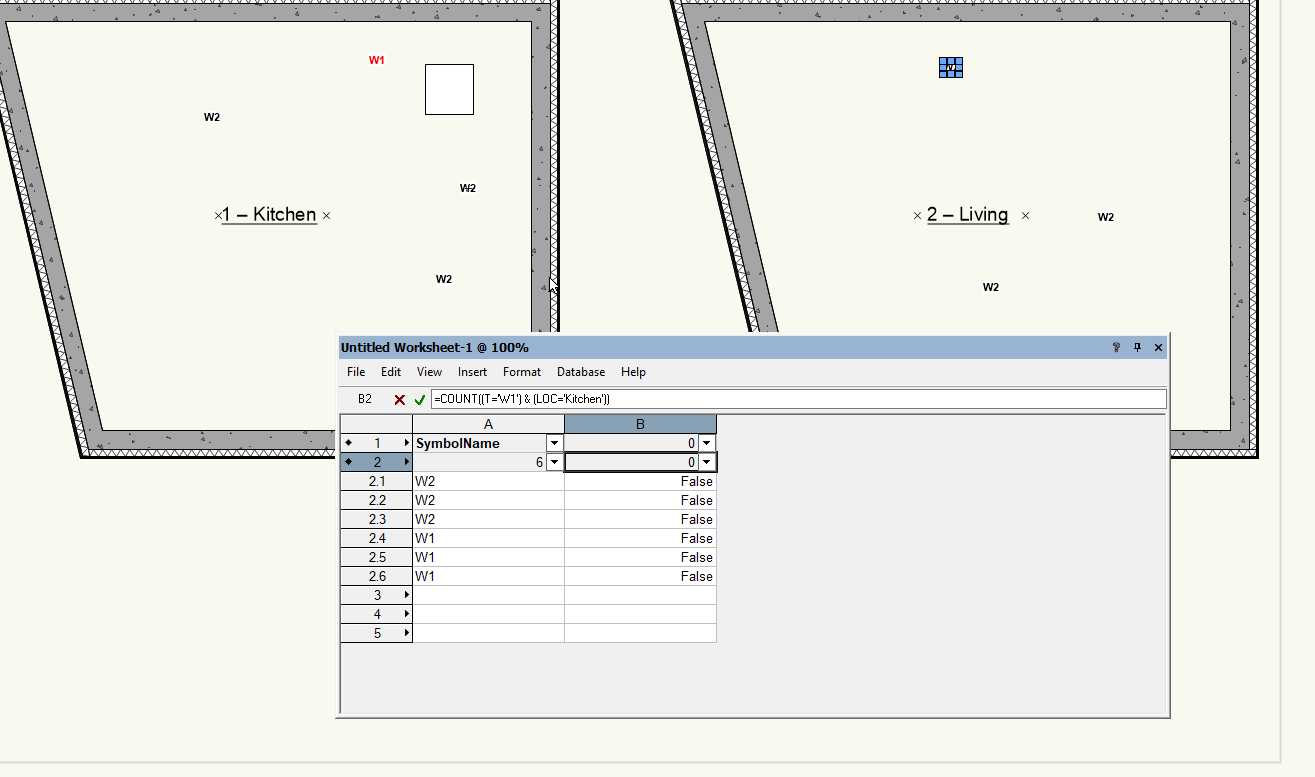1315x777 pixels.
Task: Open the Database menu
Action: click(581, 372)
